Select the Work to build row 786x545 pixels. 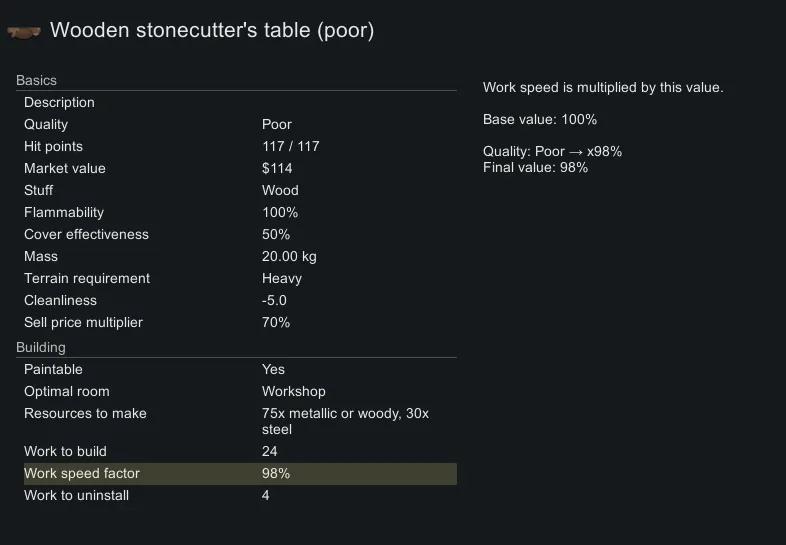[236, 451]
